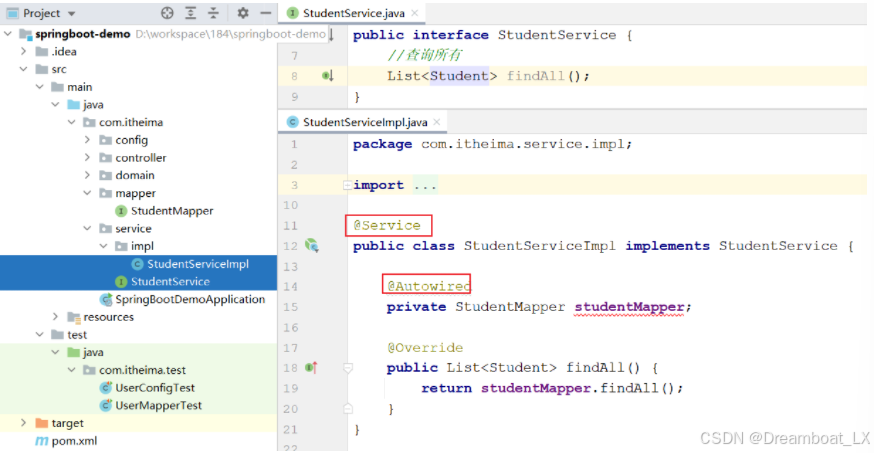The width and height of the screenshot is (874, 453).
Task: Collapse the com.itheima package
Action: pyautogui.click(x=71, y=122)
